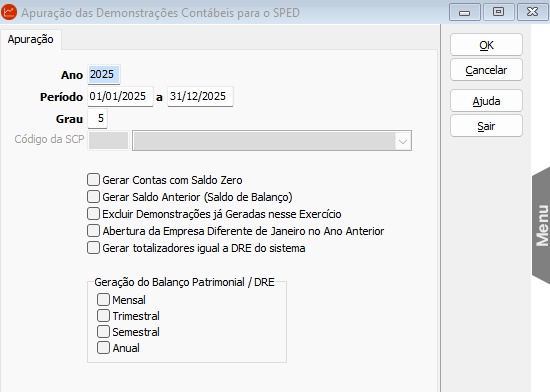This screenshot has height=392, width=550.
Task: Click the Cancelar button
Action: pos(486,70)
